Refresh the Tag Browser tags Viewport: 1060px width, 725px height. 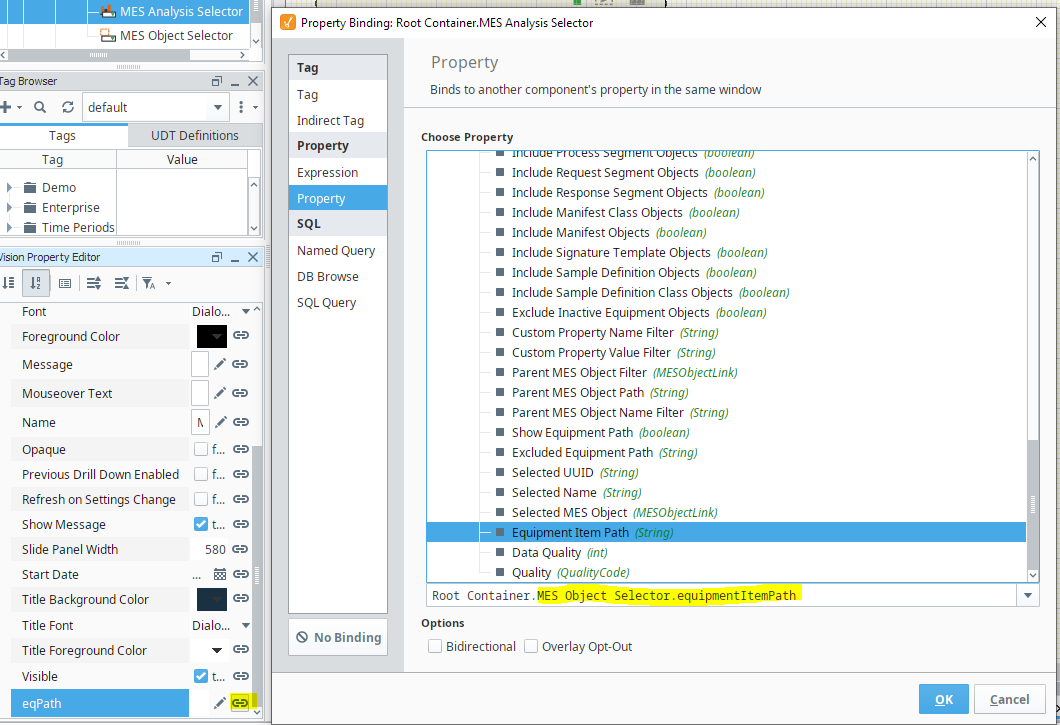pos(68,107)
